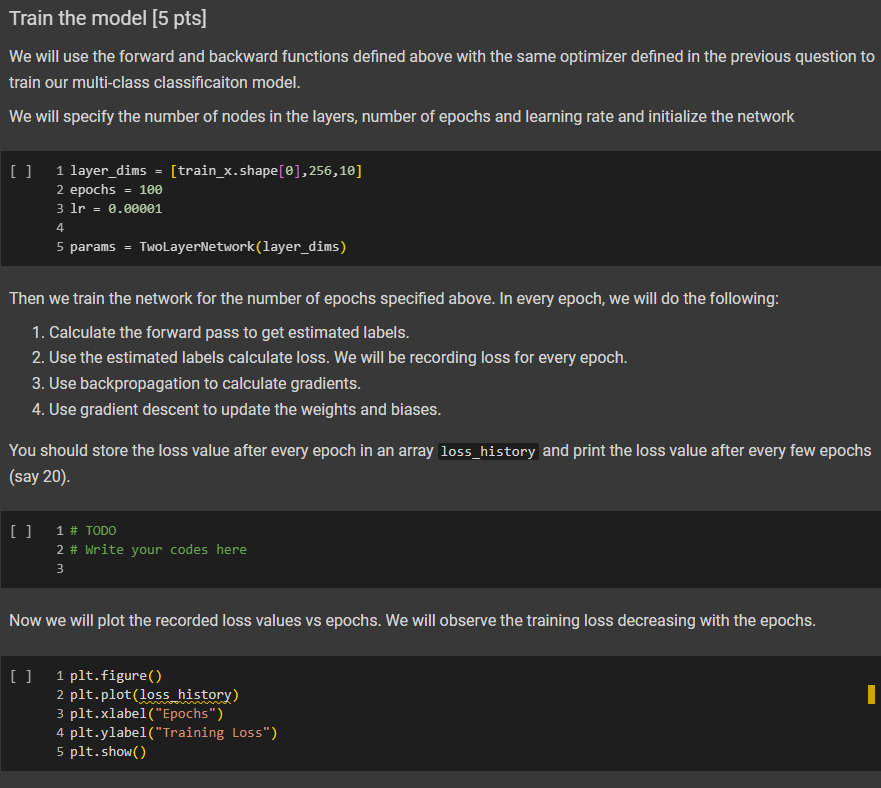Viewport: 881px width, 788px height.
Task: Click the 'Train the model [5 pts]' heading
Action: point(108,19)
